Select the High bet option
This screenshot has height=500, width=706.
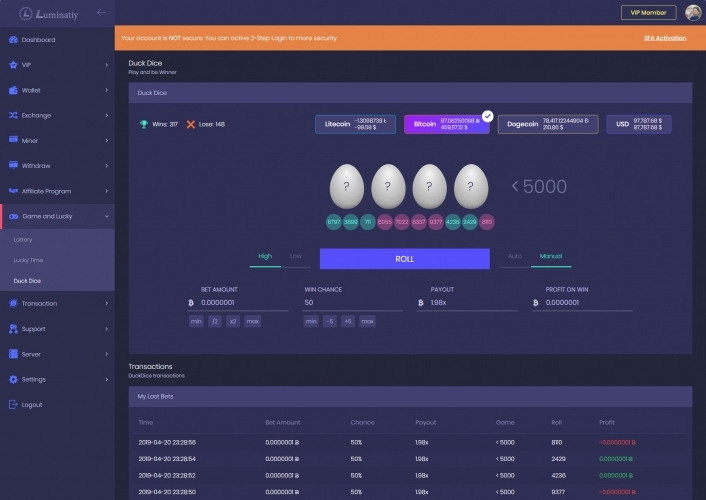point(265,257)
